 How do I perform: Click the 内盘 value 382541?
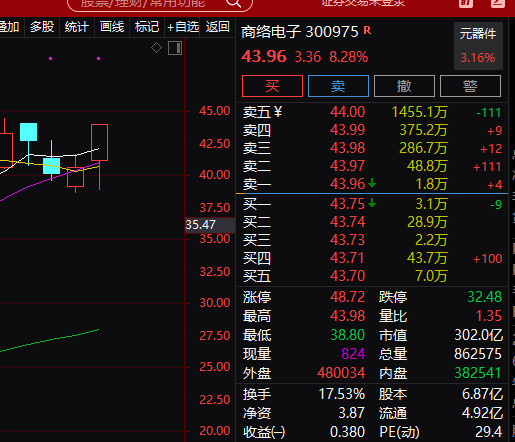point(478,373)
